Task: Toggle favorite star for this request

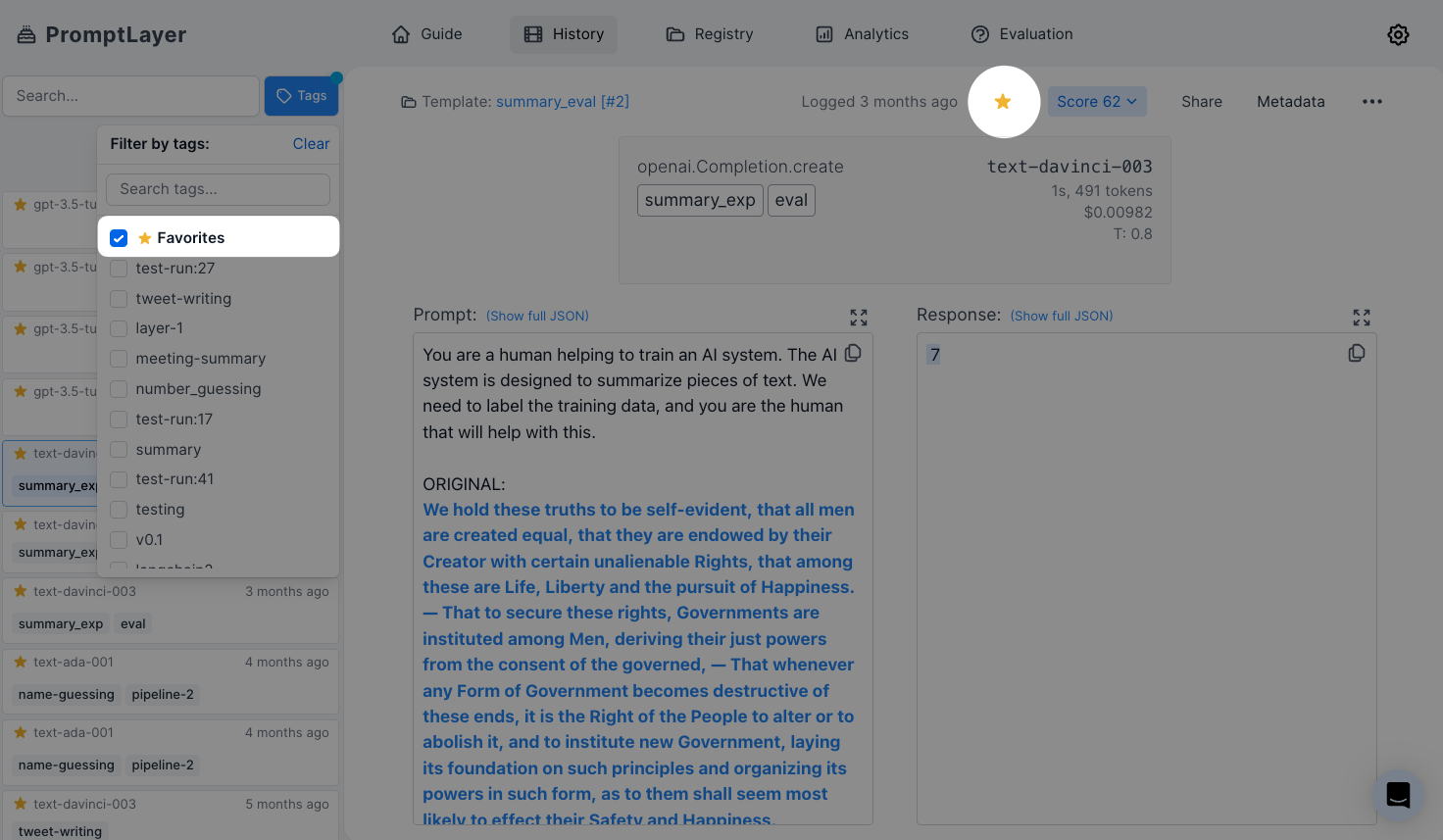Action: pos(1003,101)
